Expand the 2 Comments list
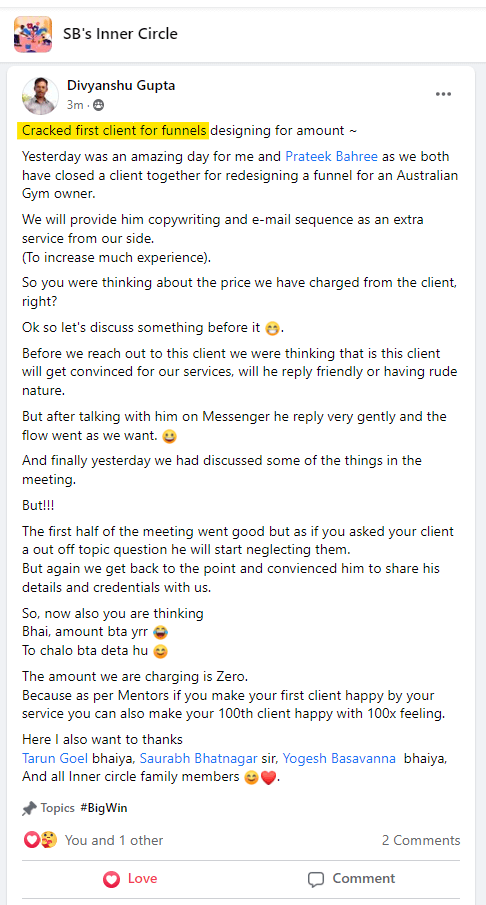The width and height of the screenshot is (486, 905). [421, 840]
